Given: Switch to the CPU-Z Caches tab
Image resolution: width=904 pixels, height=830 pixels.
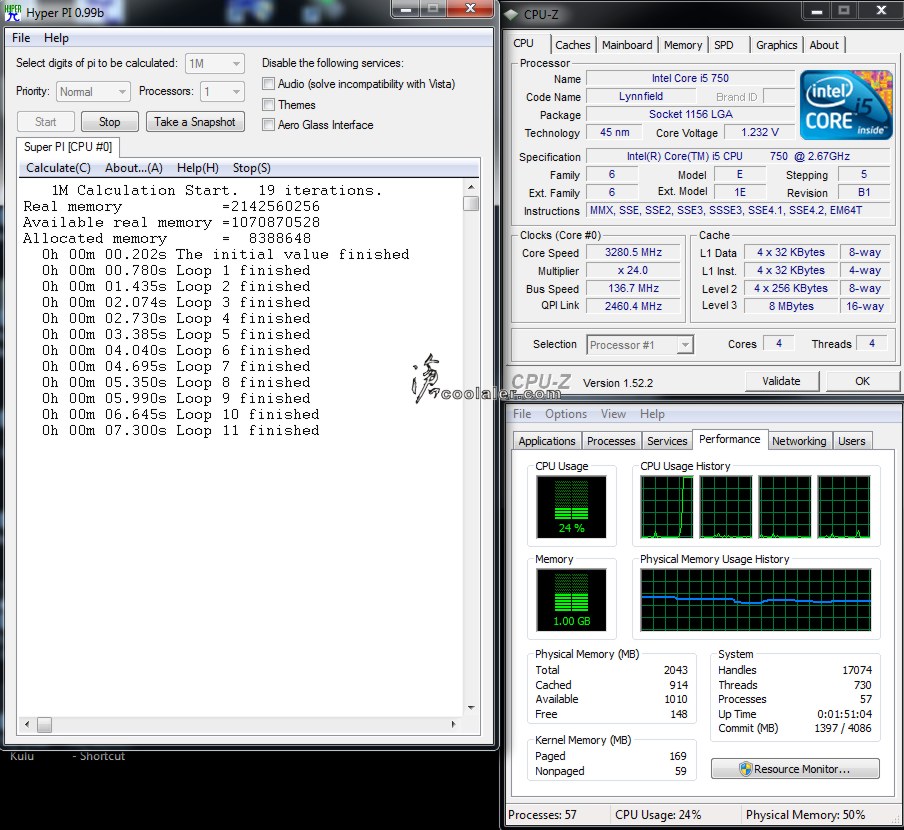Looking at the screenshot, I should [x=573, y=45].
